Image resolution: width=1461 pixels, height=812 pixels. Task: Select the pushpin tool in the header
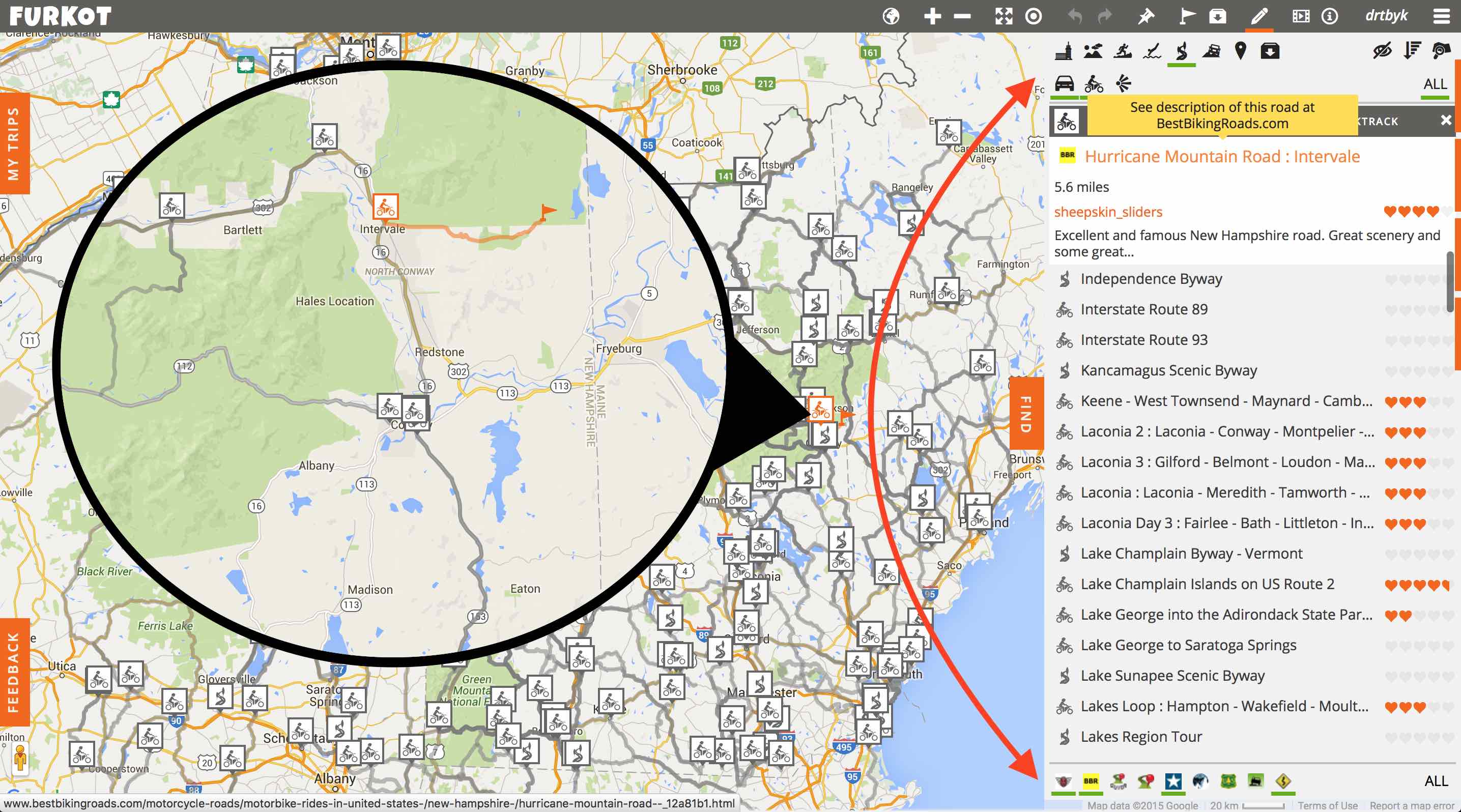click(1145, 16)
